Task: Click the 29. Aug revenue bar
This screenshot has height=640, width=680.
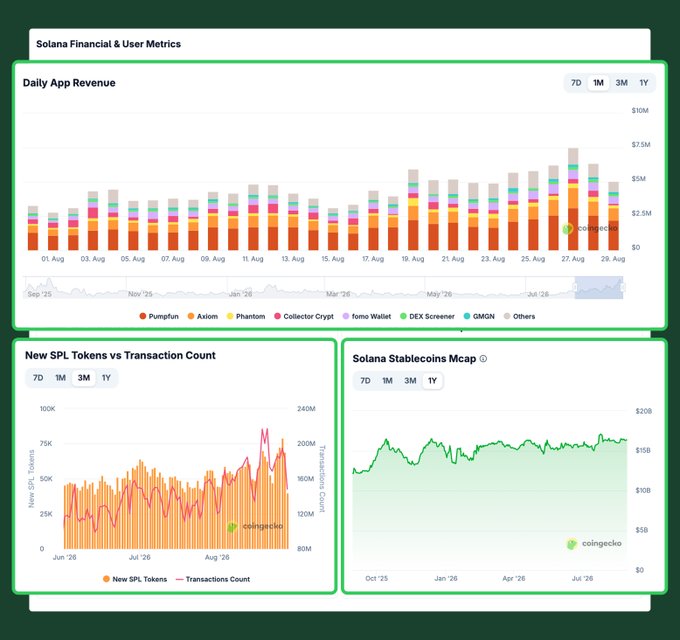Action: click(x=613, y=216)
